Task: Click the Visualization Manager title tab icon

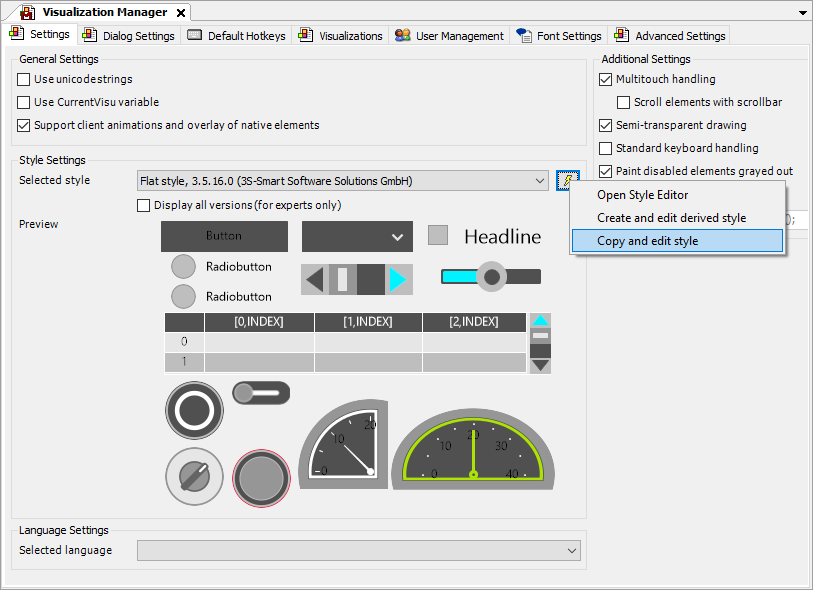Action: click(x=26, y=12)
